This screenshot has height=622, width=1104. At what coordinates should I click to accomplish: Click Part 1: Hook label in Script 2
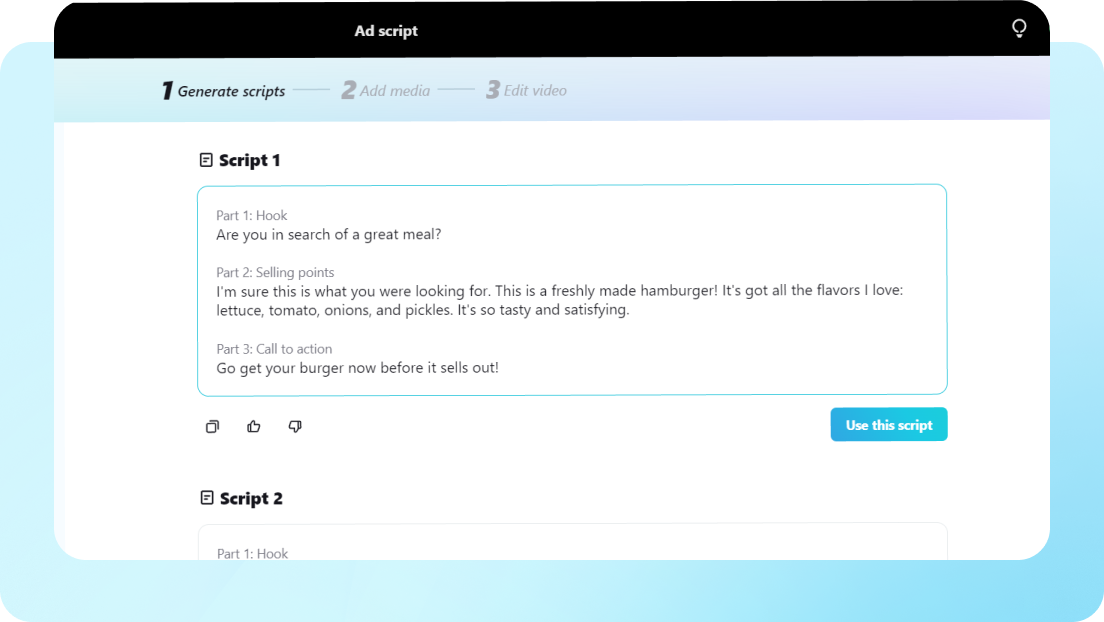252,554
